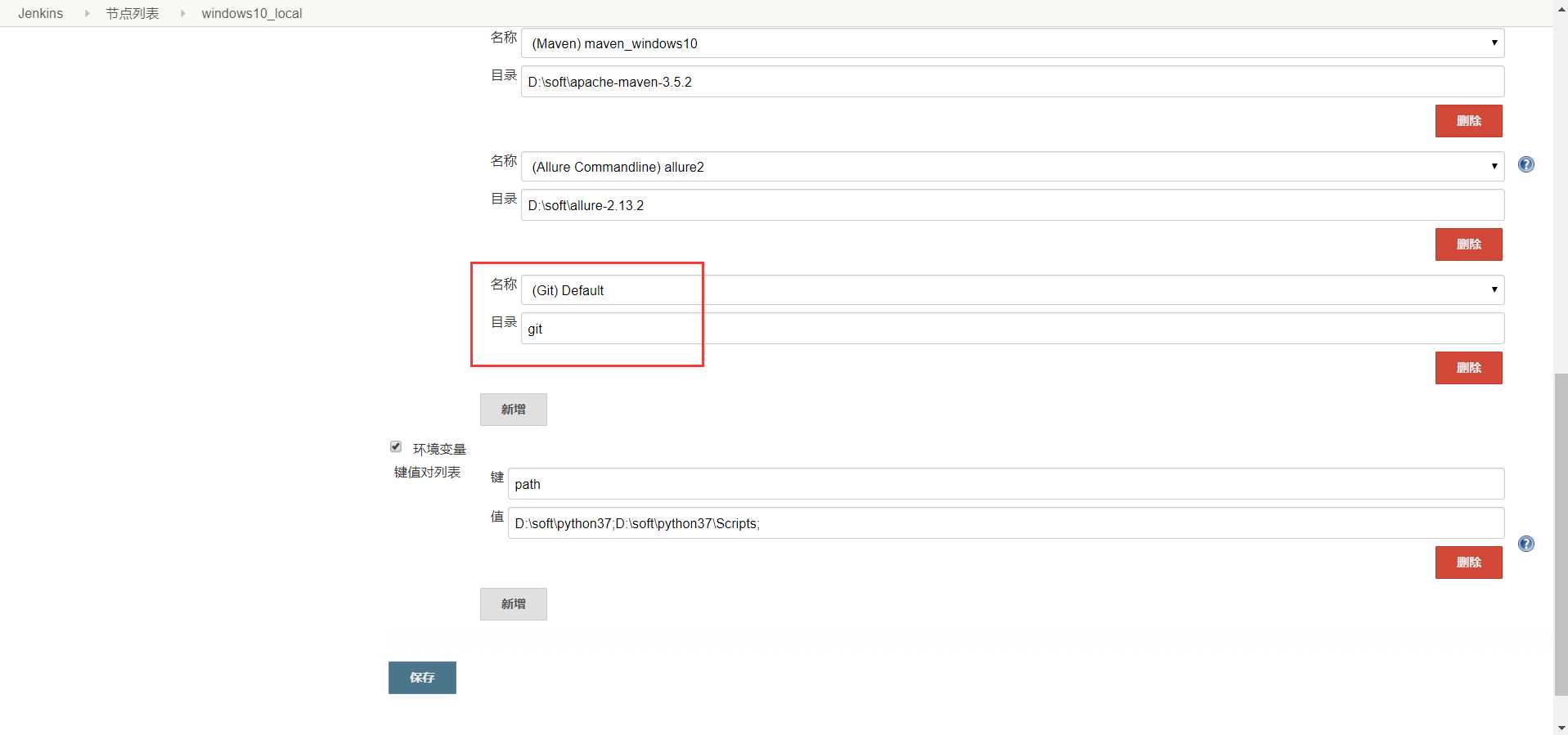Delete the path environment variable entry
This screenshot has width=1568, height=735.
(1468, 562)
